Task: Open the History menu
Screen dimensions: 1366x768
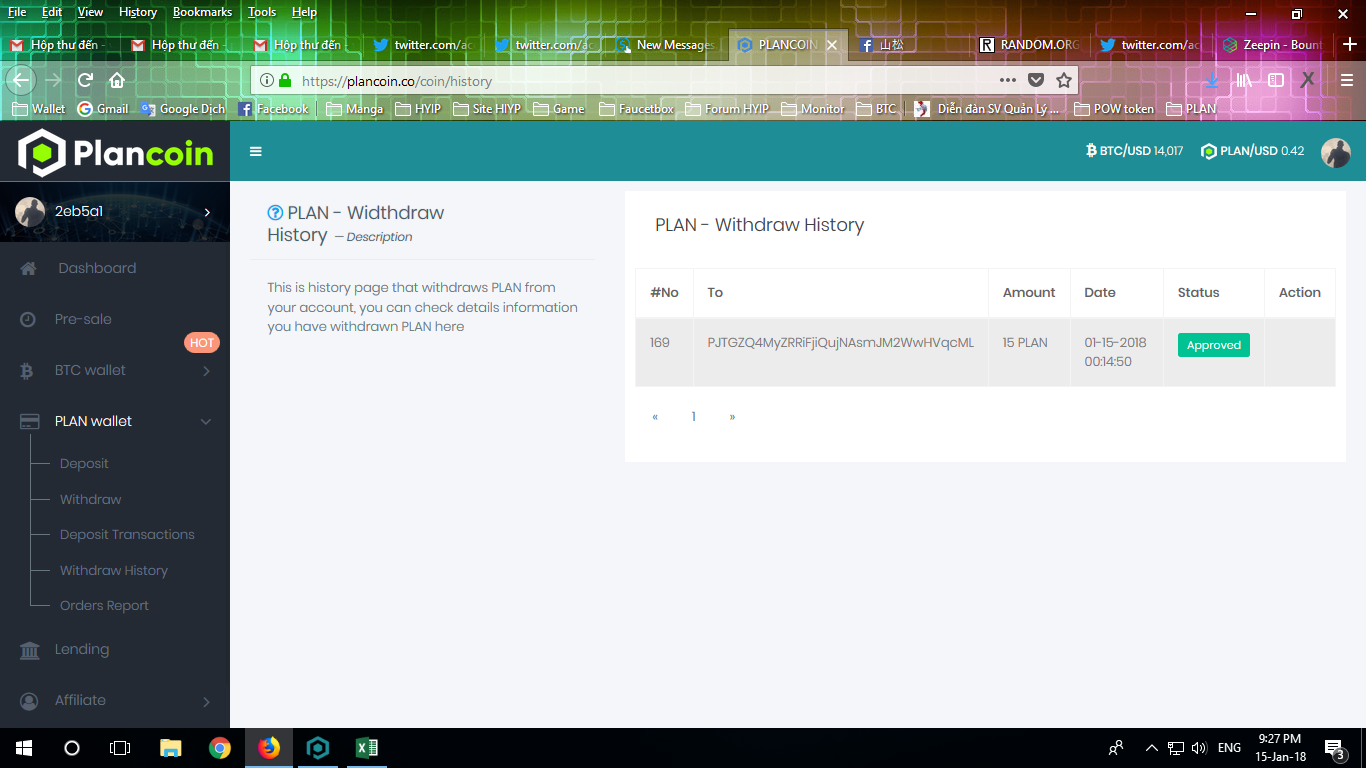Action: (138, 12)
